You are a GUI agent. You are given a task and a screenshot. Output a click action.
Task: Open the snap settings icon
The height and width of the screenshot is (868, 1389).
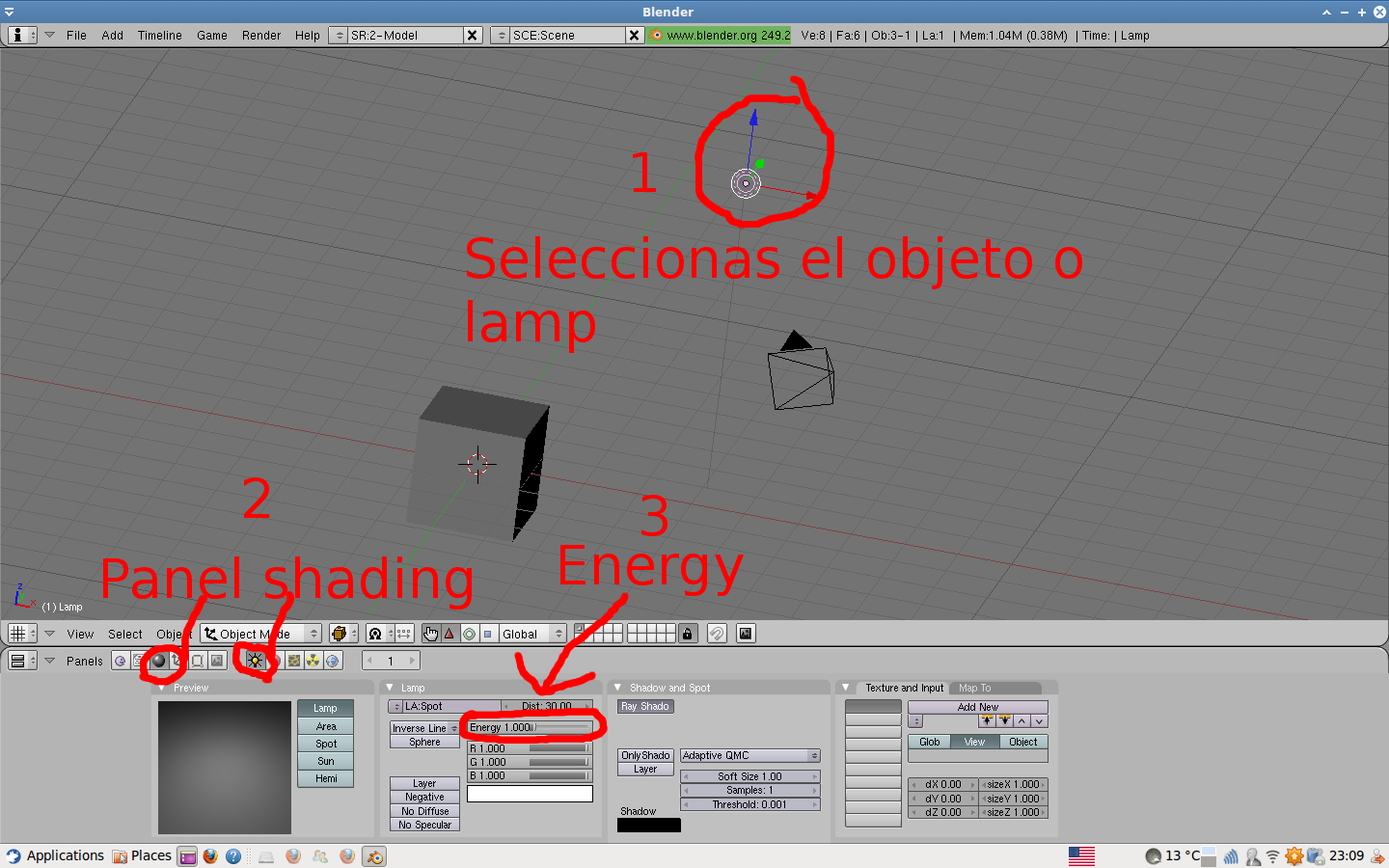pos(403,634)
